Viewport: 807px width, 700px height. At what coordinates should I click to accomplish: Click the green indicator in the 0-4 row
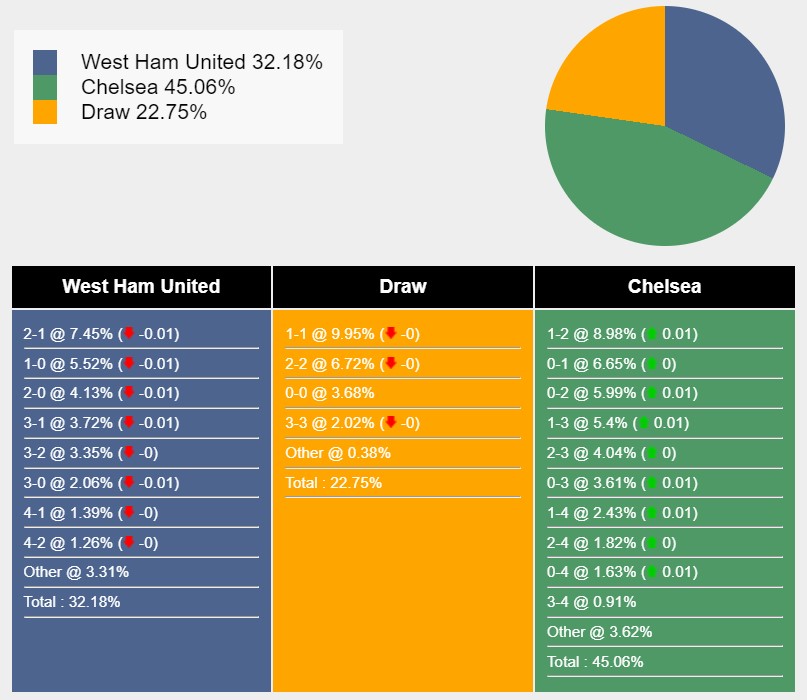[x=652, y=572]
